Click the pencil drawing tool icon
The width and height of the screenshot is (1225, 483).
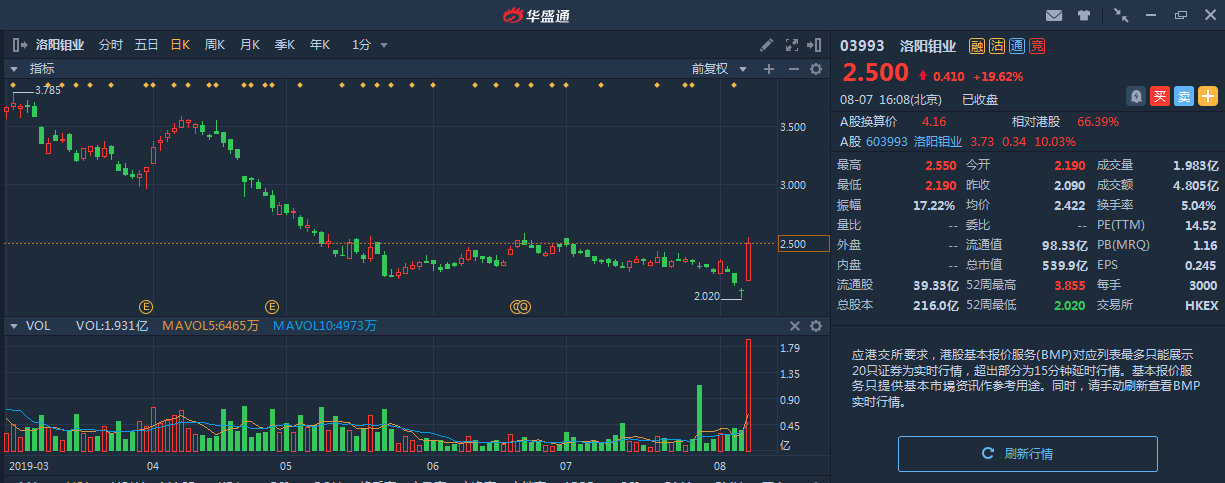(x=766, y=45)
